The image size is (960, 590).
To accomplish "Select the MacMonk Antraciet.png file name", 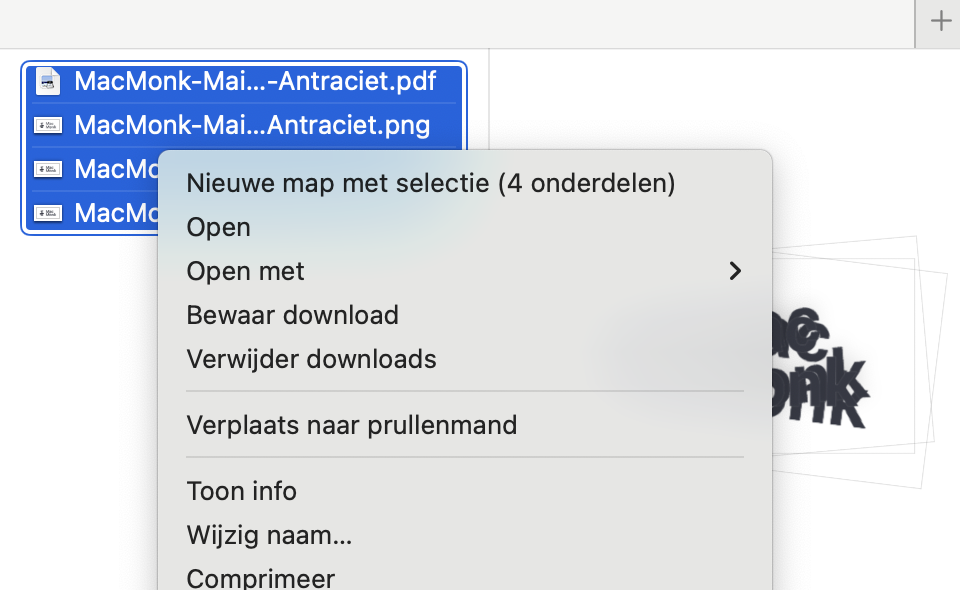I will click(252, 125).
